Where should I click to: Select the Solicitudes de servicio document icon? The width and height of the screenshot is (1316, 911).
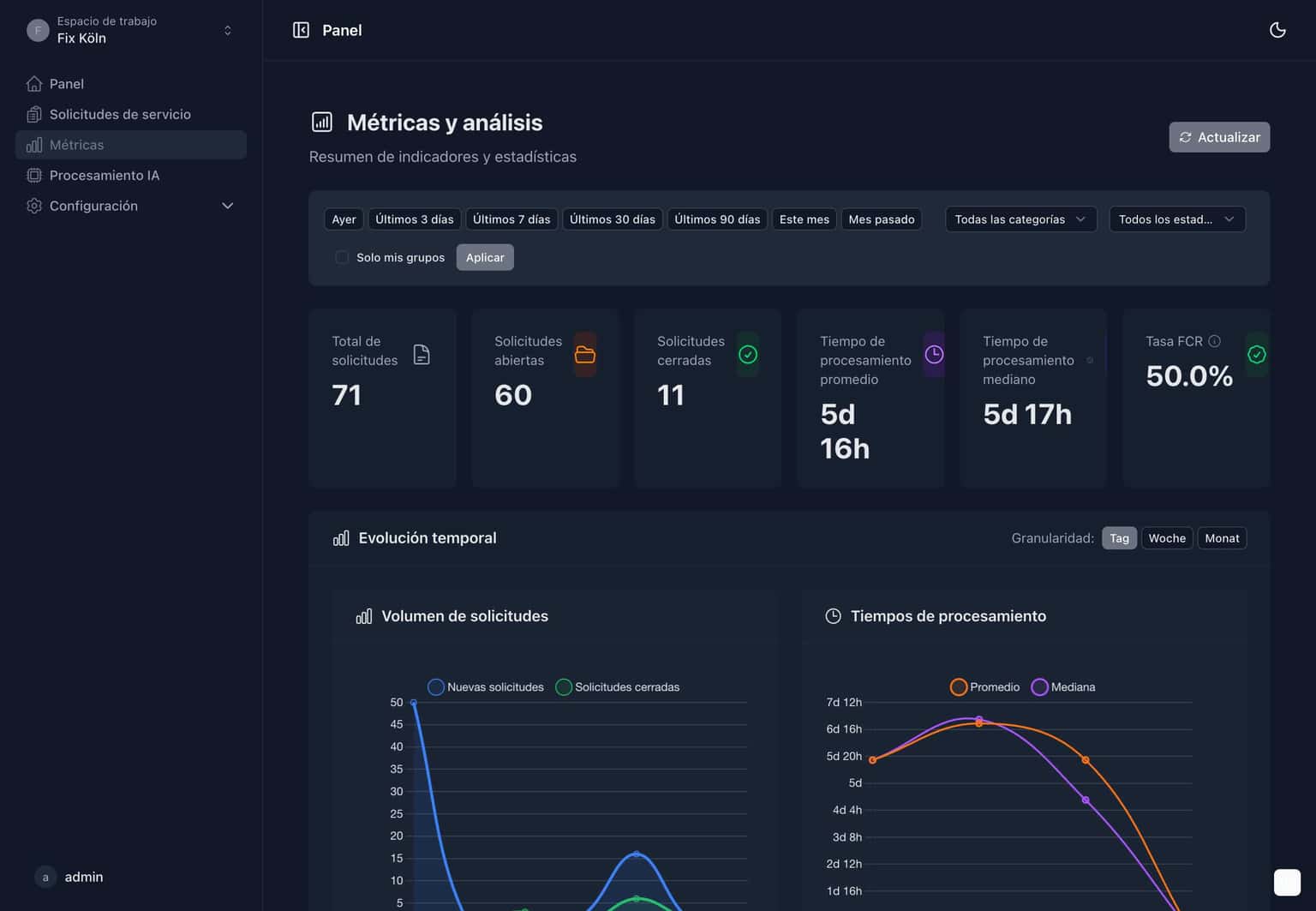pos(33,114)
